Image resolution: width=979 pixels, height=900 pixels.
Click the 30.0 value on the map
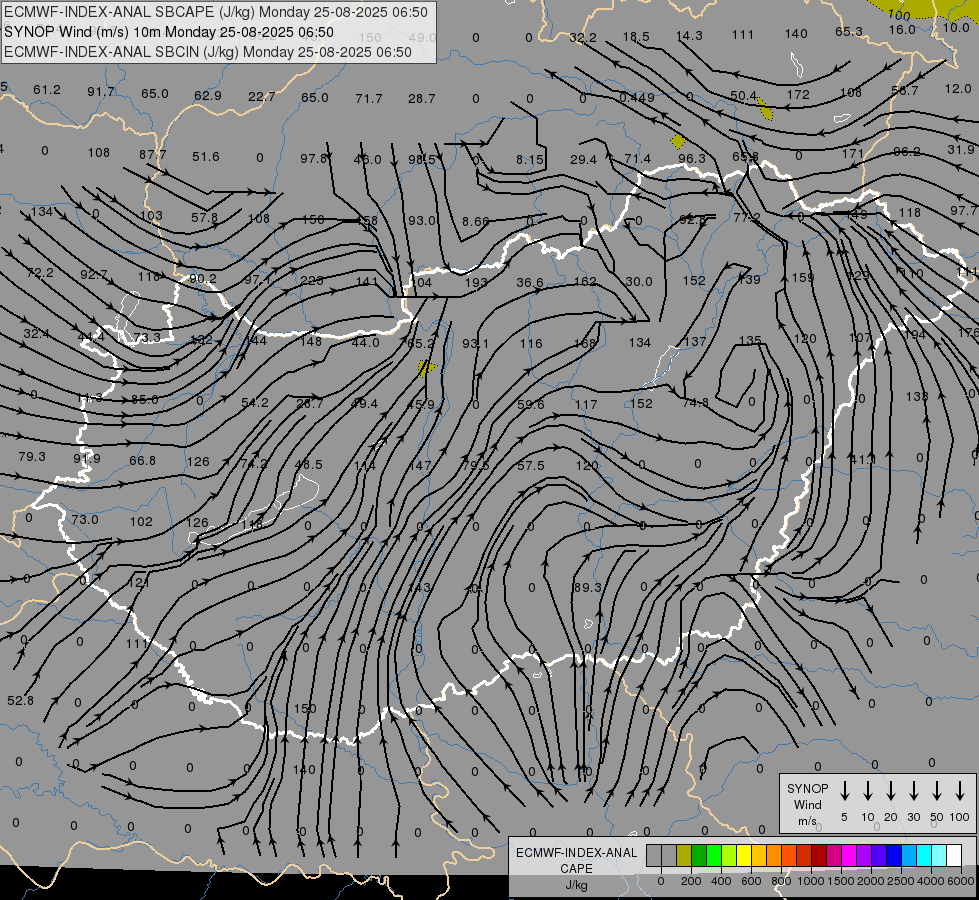pyautogui.click(x=639, y=282)
